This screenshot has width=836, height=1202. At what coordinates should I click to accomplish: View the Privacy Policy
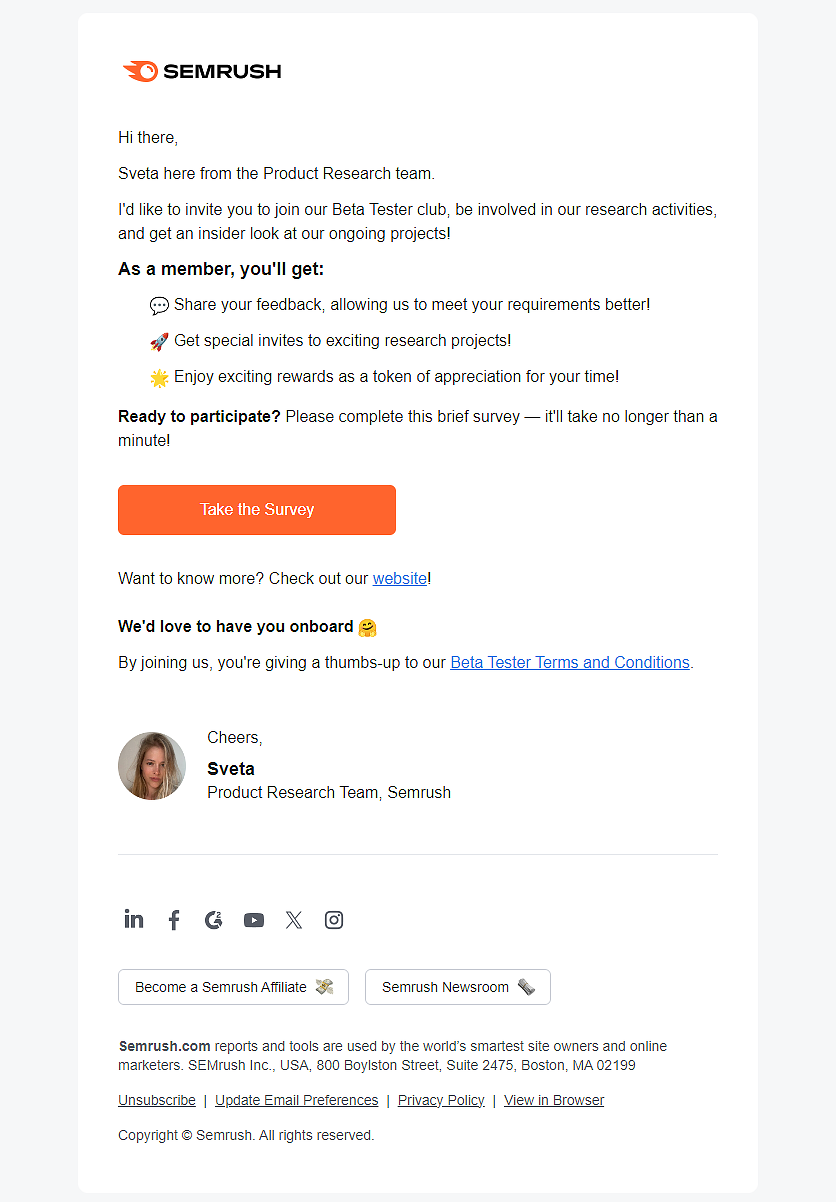(x=441, y=1100)
